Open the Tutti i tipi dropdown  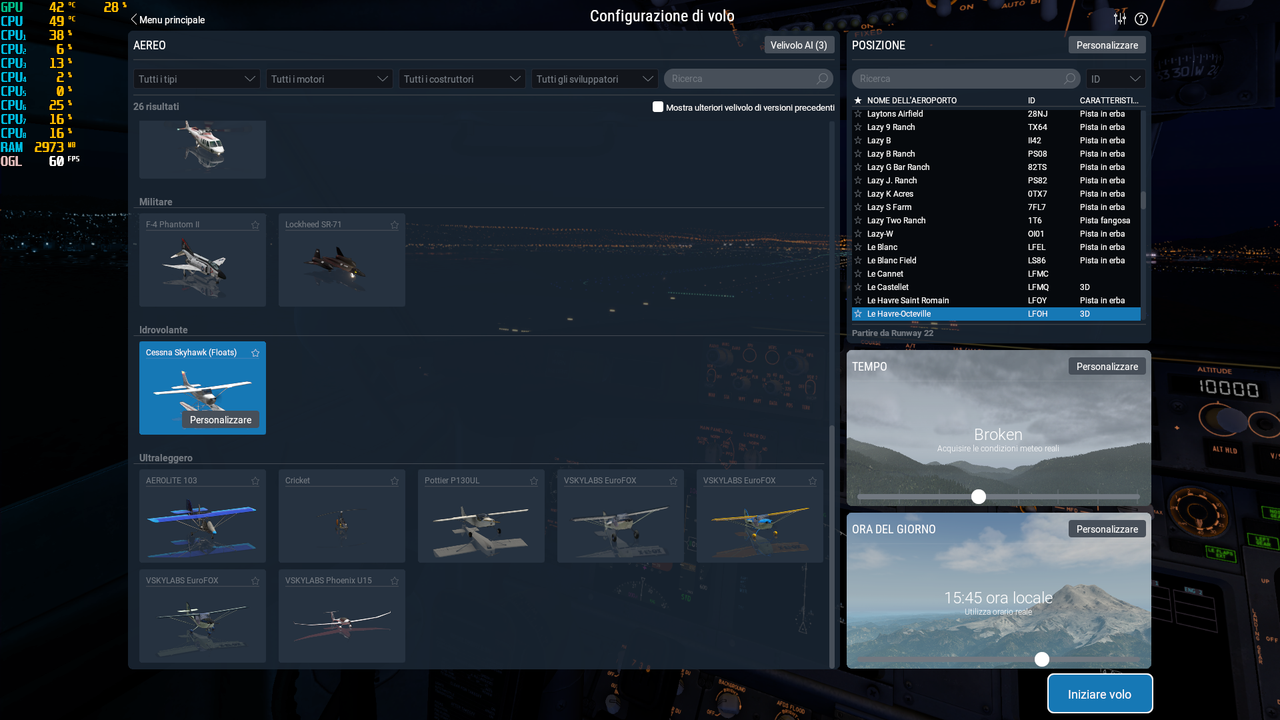(x=196, y=78)
